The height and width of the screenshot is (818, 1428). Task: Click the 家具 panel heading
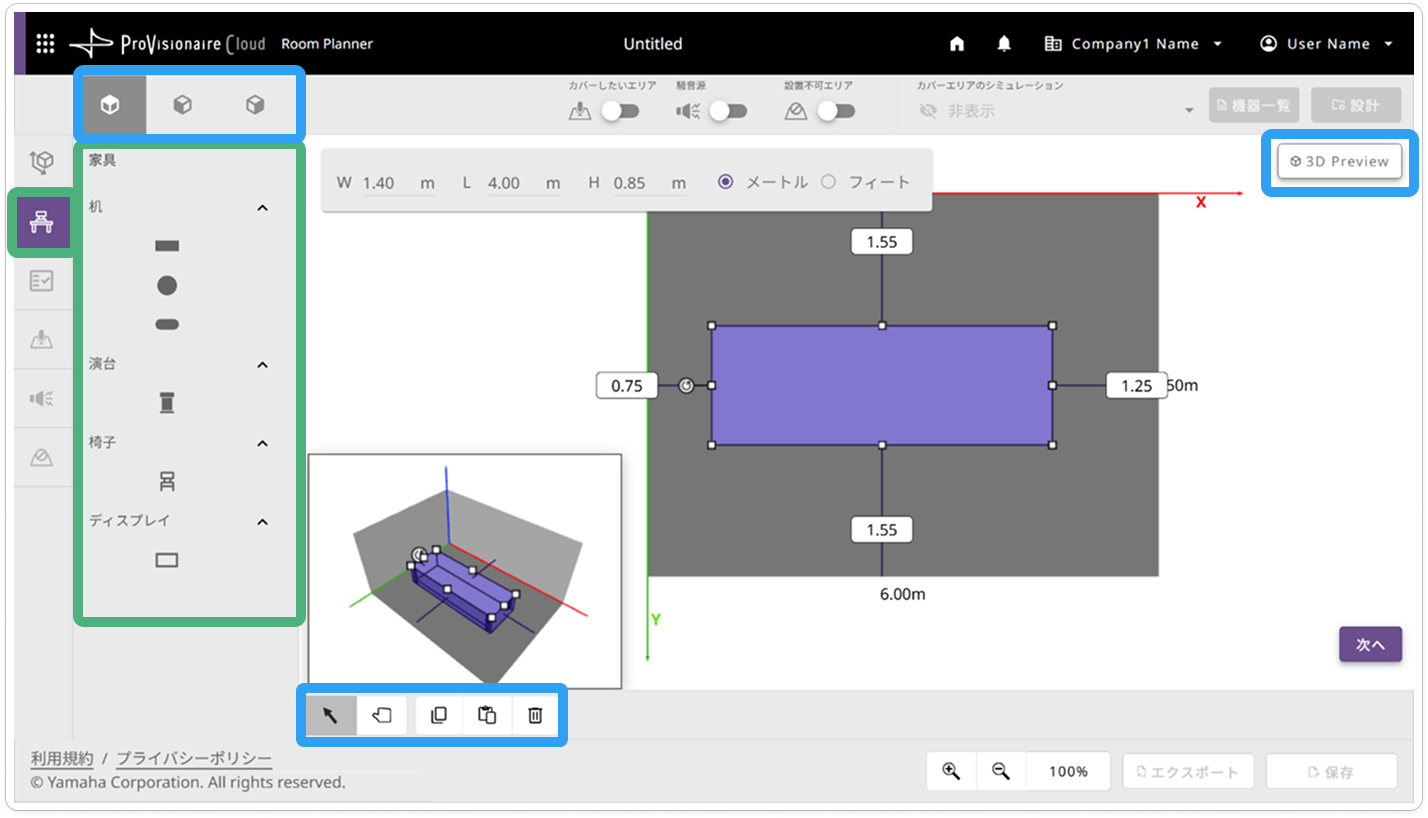pos(102,159)
